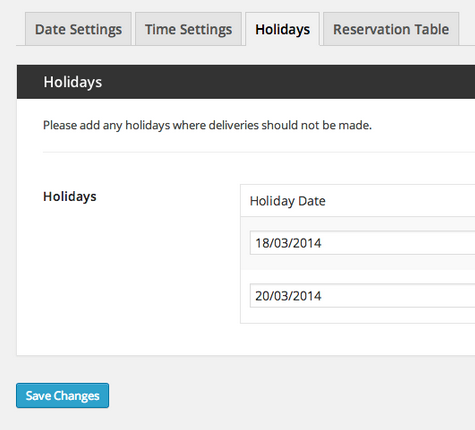Click the white row holding 20/03/2014
This screenshot has height=430, width=475.
click(358, 296)
